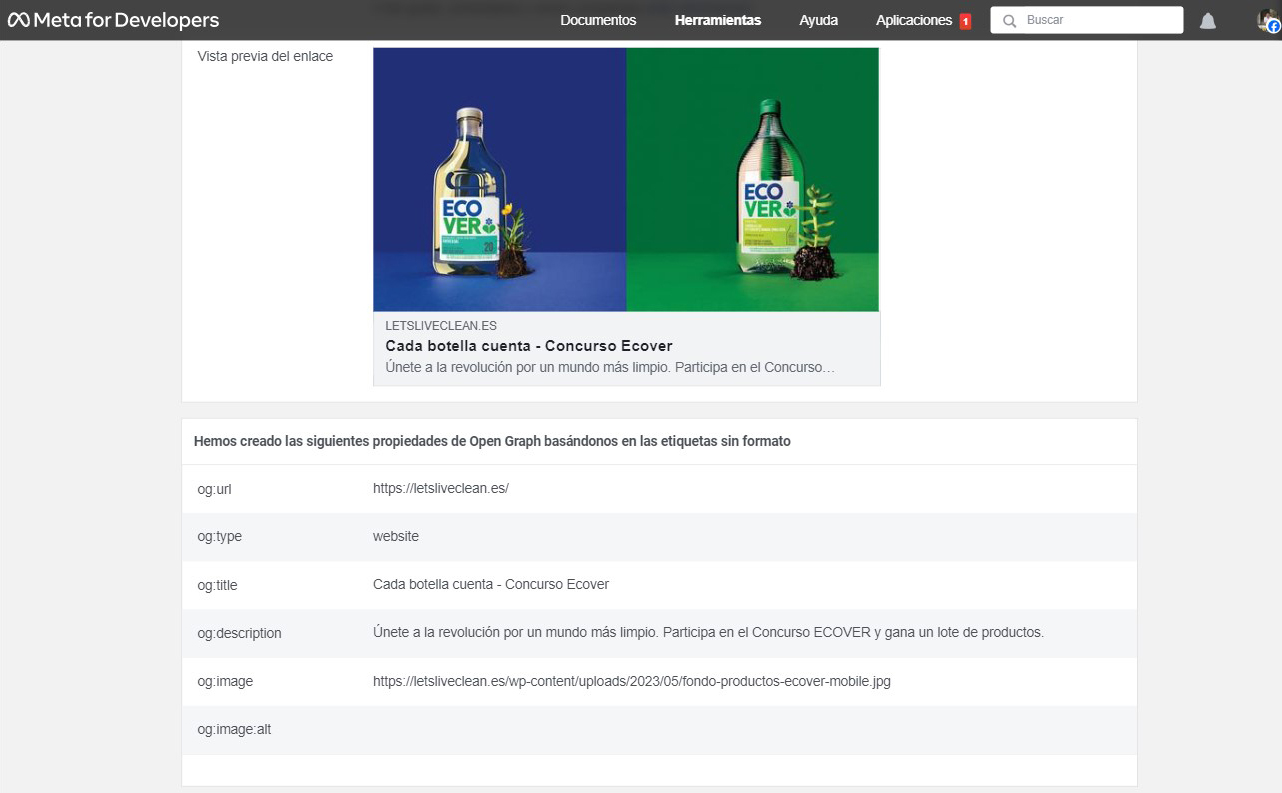Viewport: 1282px width, 793px height.
Task: Click the truncated description in preview card
Action: 609,367
